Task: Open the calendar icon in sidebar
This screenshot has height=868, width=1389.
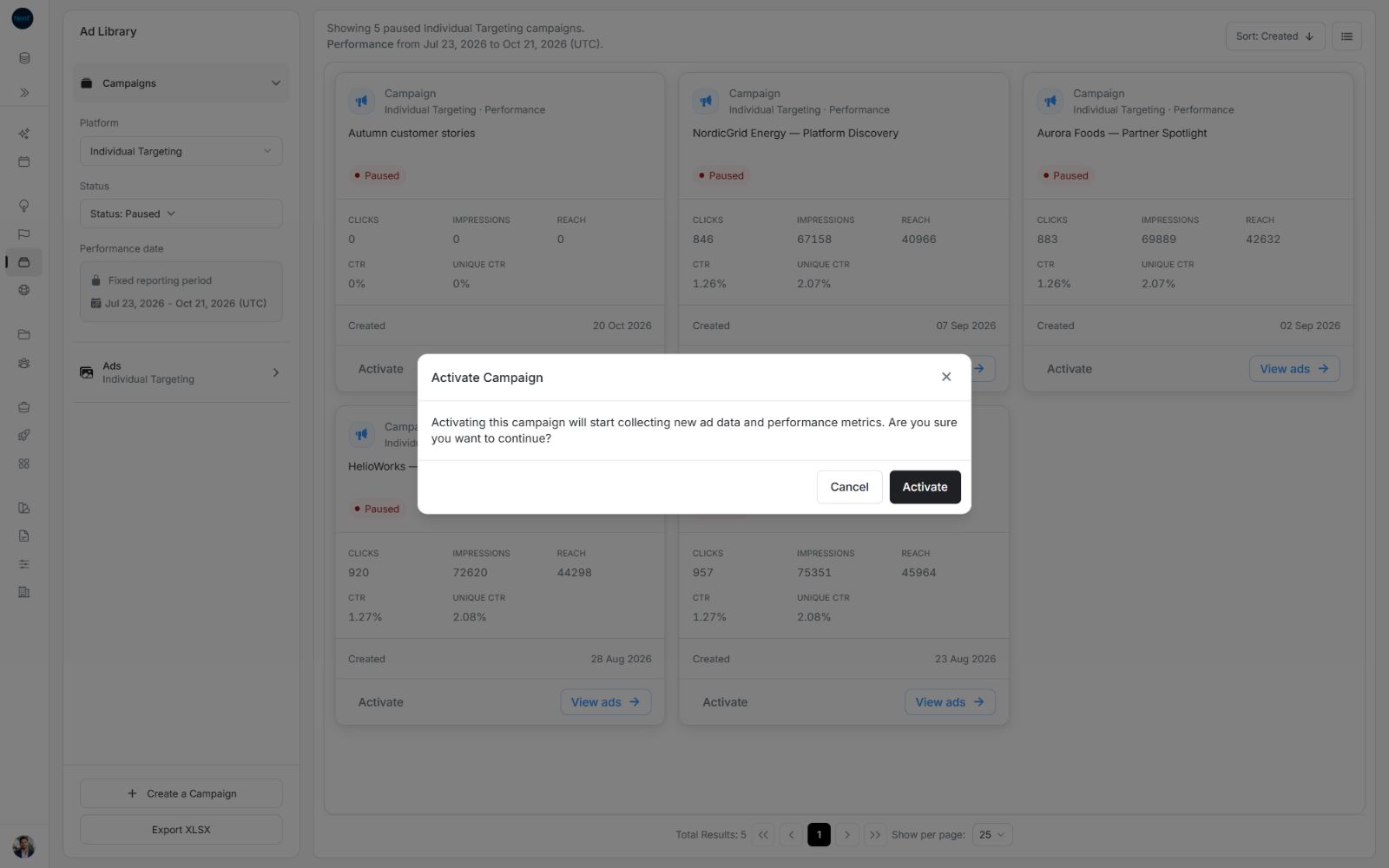Action: click(24, 161)
